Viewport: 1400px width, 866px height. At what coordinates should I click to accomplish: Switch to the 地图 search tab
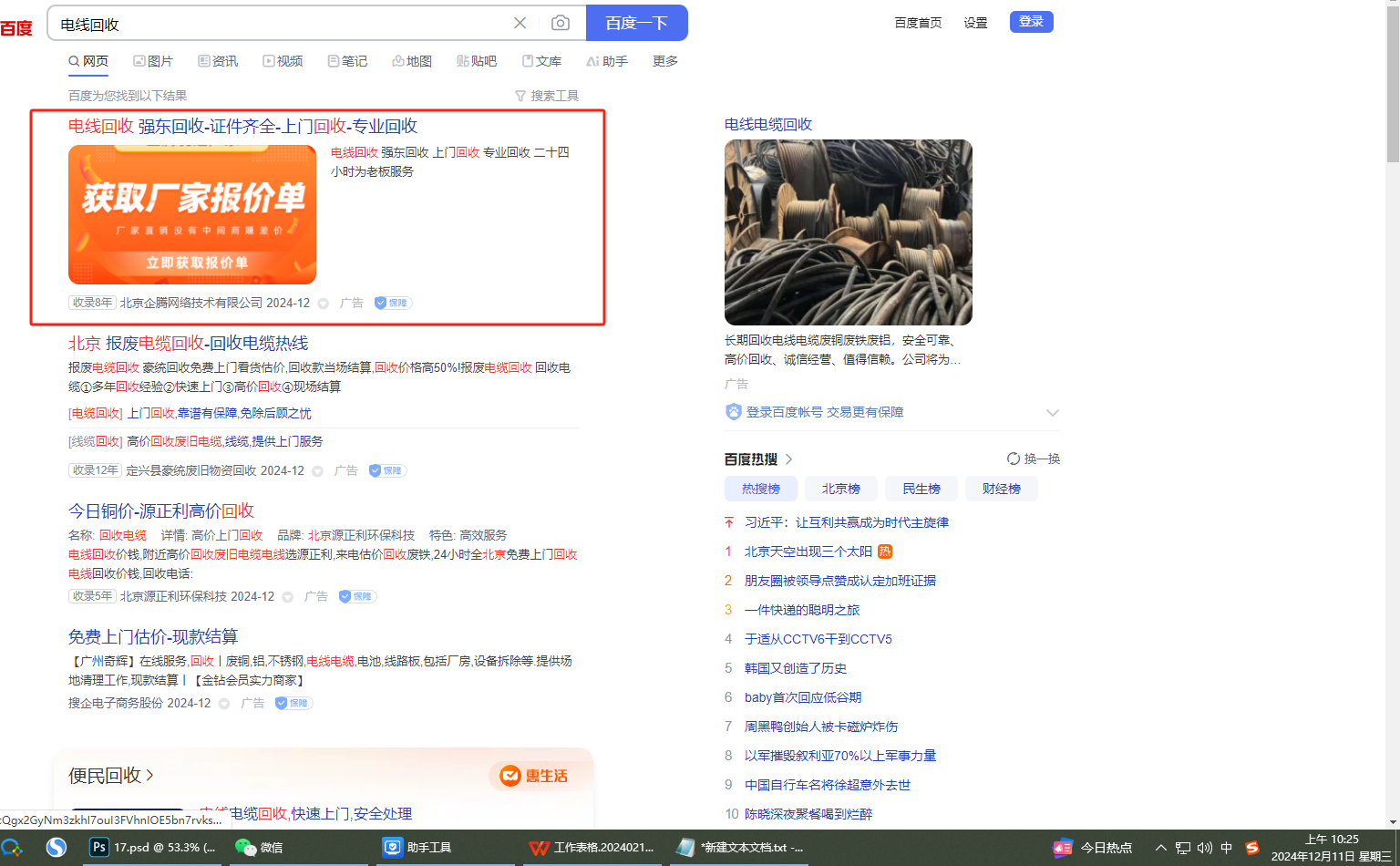click(x=412, y=61)
